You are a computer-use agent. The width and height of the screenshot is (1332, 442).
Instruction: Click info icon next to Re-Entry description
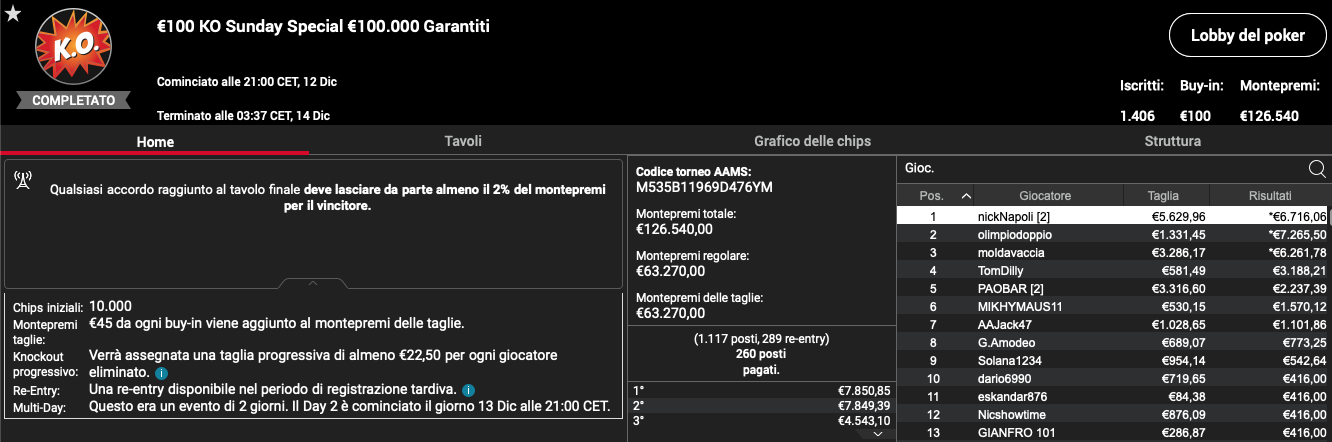point(467,389)
